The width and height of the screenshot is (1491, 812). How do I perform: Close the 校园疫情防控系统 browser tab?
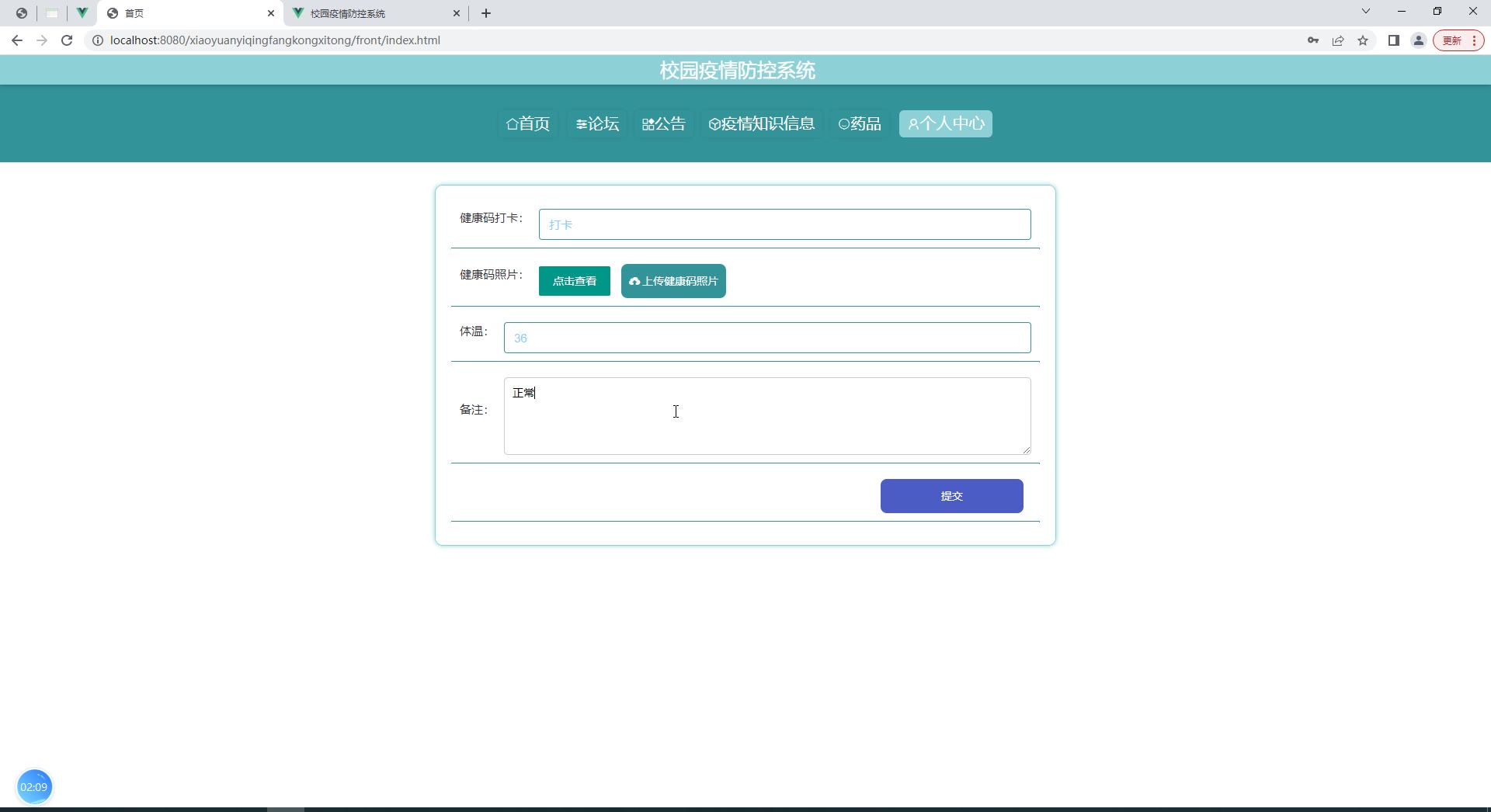pos(457,13)
